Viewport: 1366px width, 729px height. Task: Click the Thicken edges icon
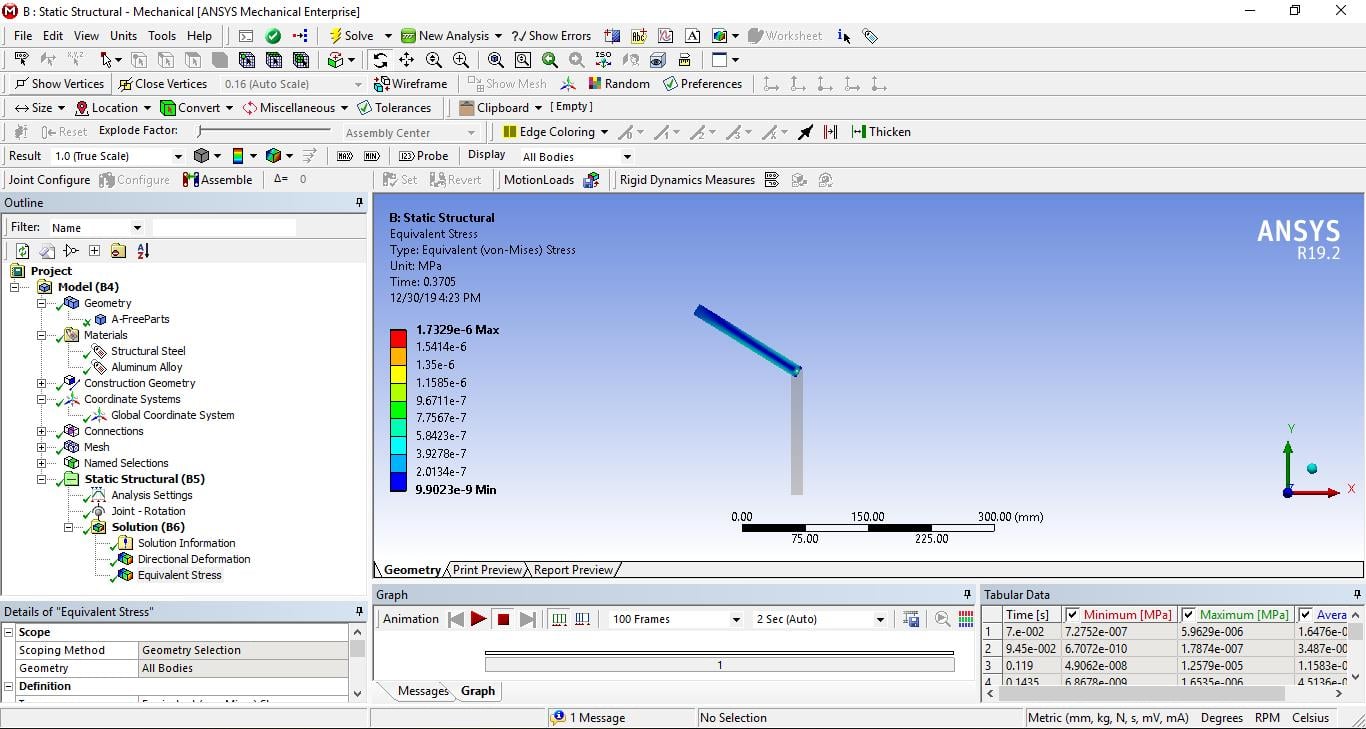pos(858,132)
